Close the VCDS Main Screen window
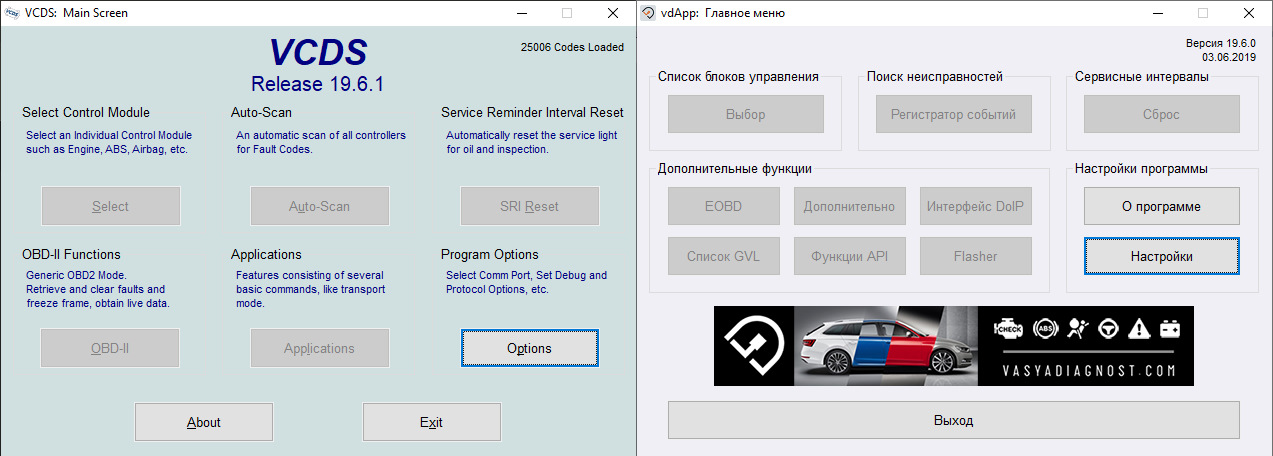This screenshot has height=456, width=1273. tap(612, 13)
